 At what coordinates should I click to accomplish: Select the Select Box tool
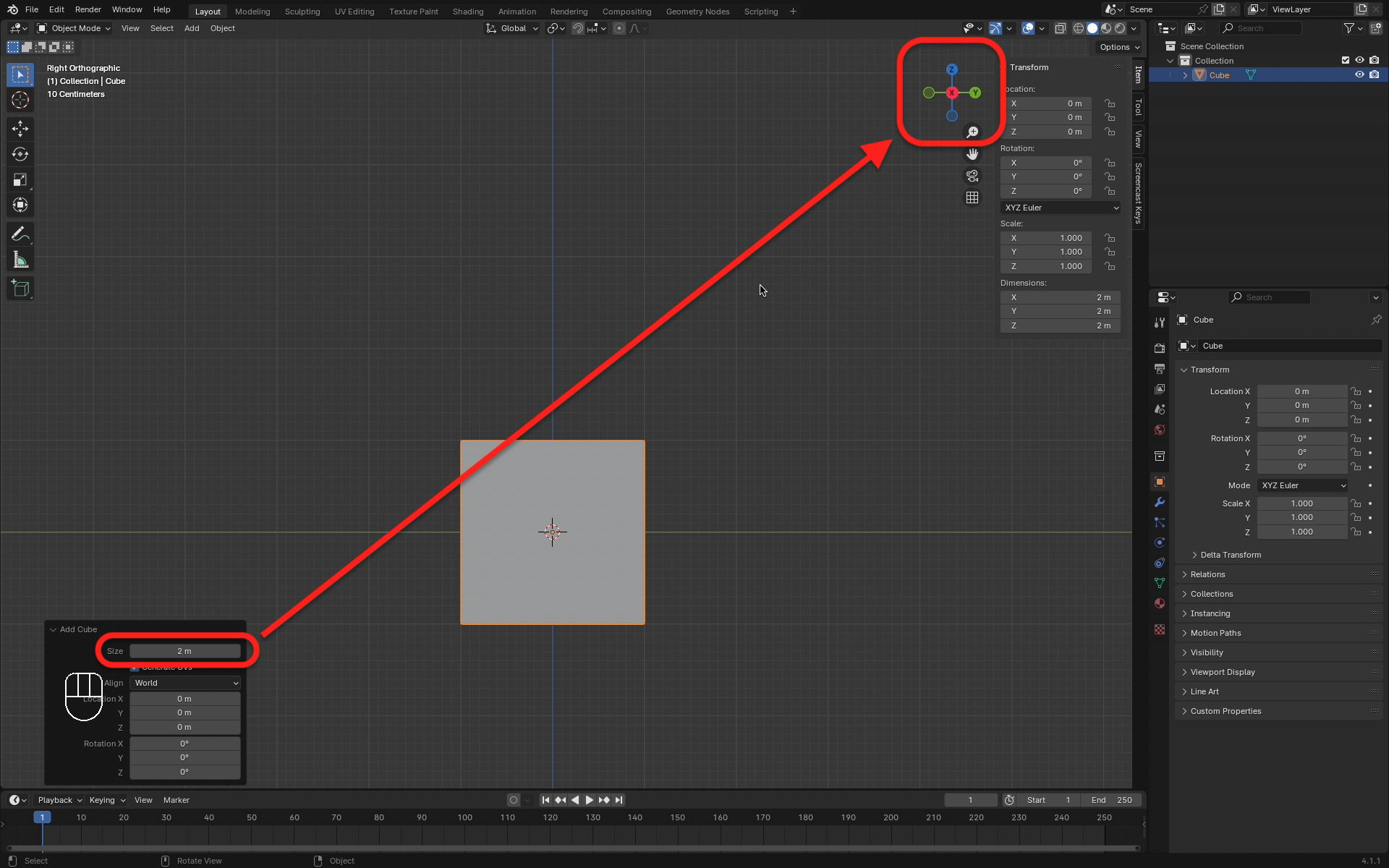pyautogui.click(x=20, y=75)
